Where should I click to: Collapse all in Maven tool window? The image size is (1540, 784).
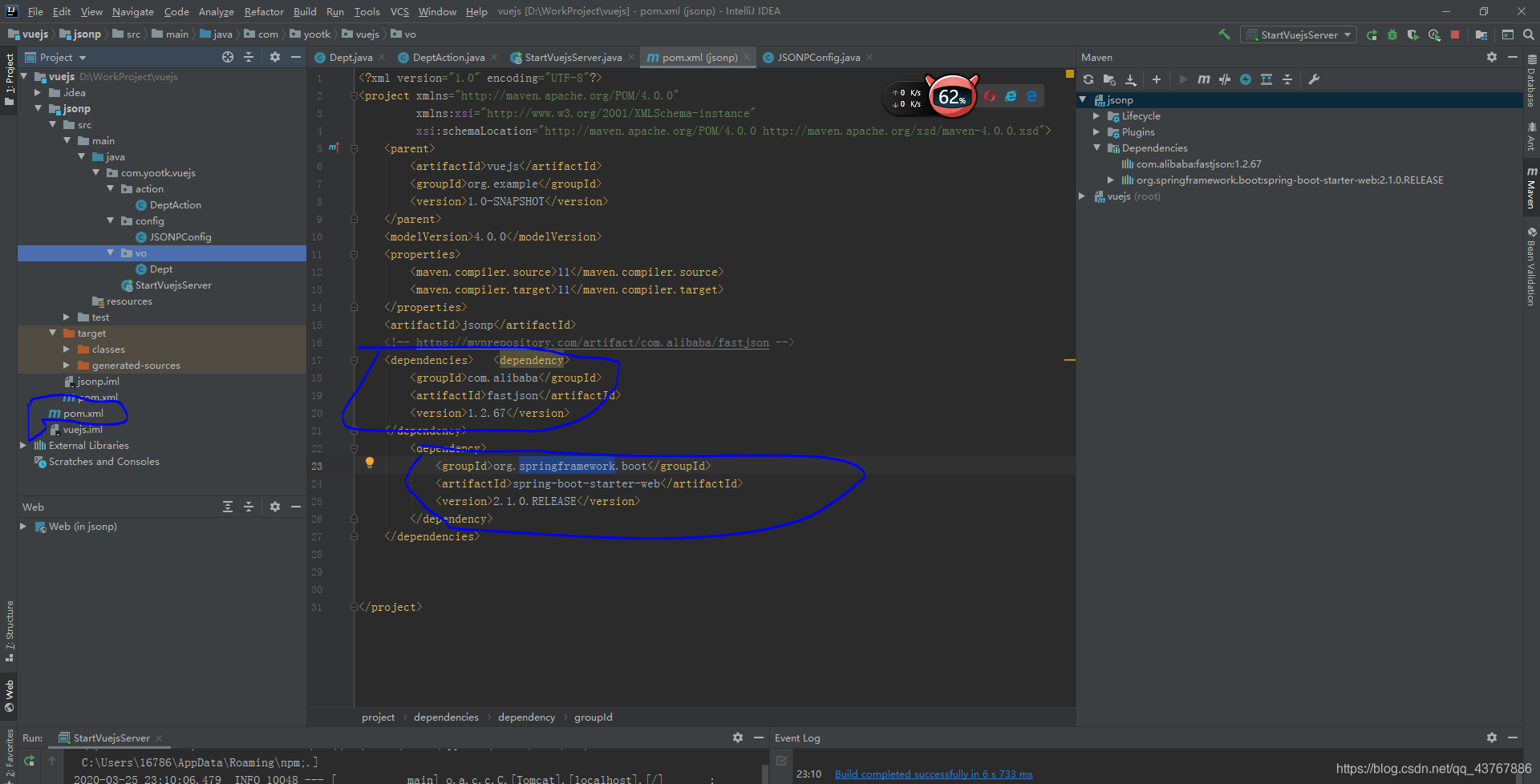1287,79
